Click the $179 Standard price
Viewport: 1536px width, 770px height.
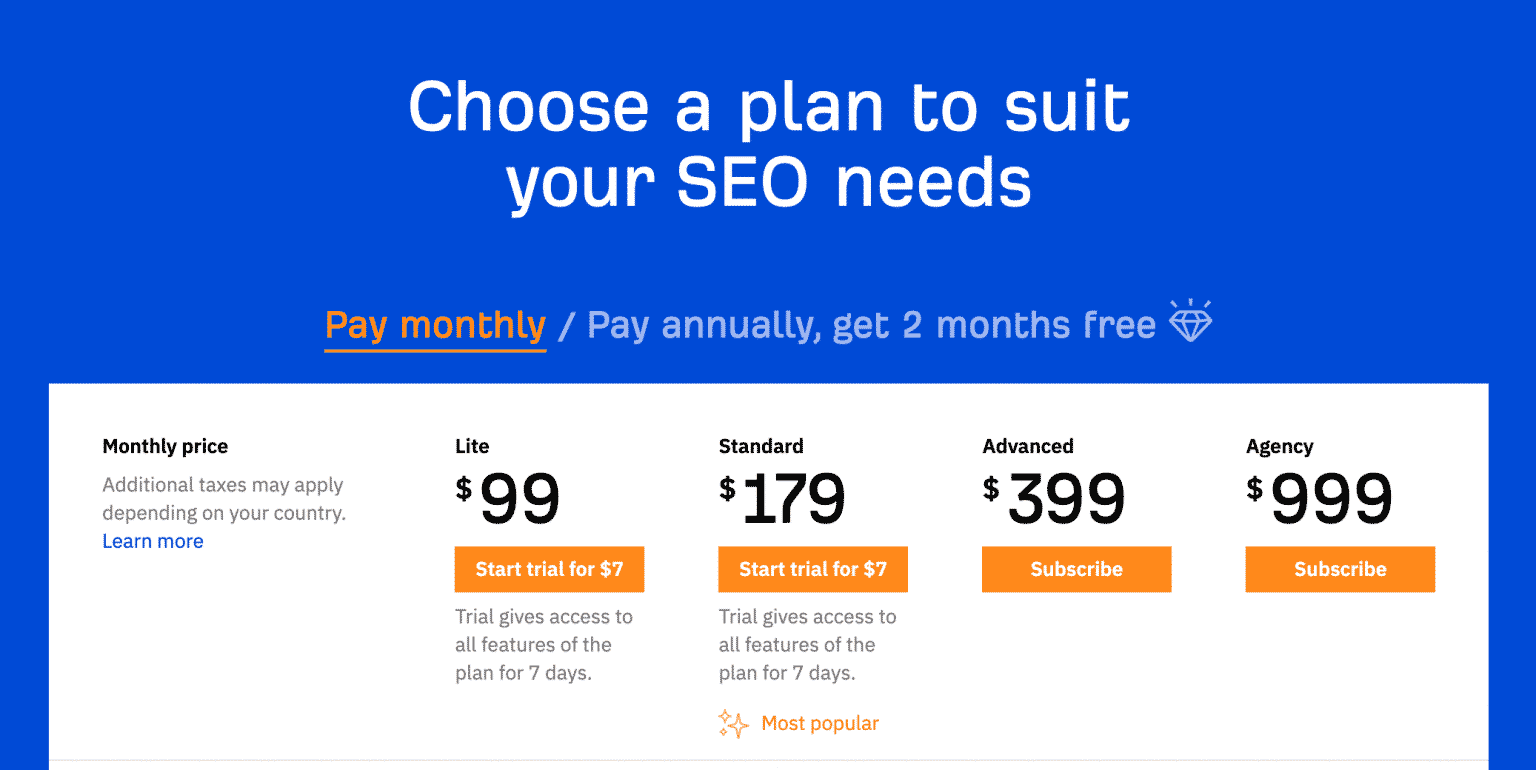pyautogui.click(x=783, y=499)
